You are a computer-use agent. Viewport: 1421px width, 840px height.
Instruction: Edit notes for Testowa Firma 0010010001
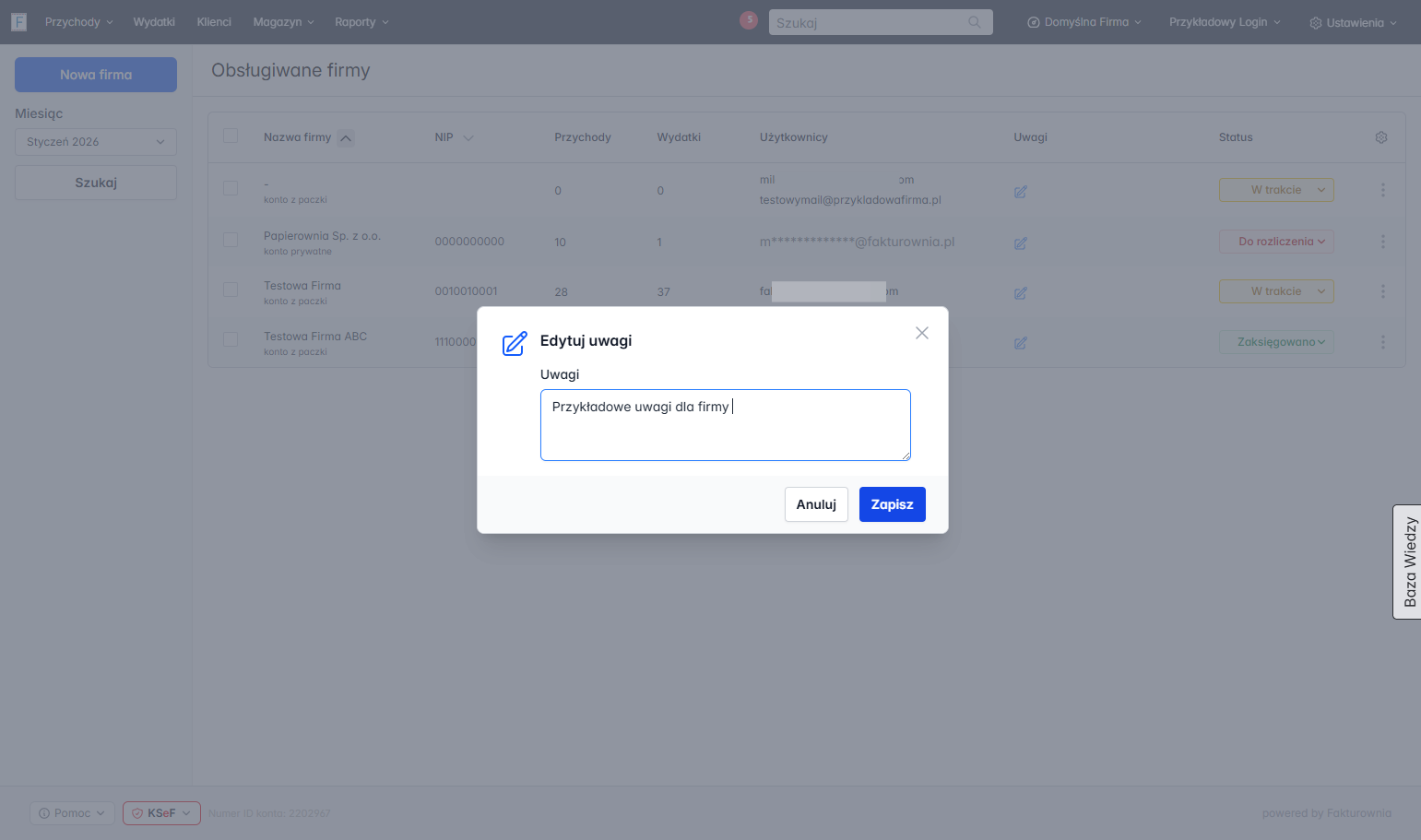tap(1021, 293)
